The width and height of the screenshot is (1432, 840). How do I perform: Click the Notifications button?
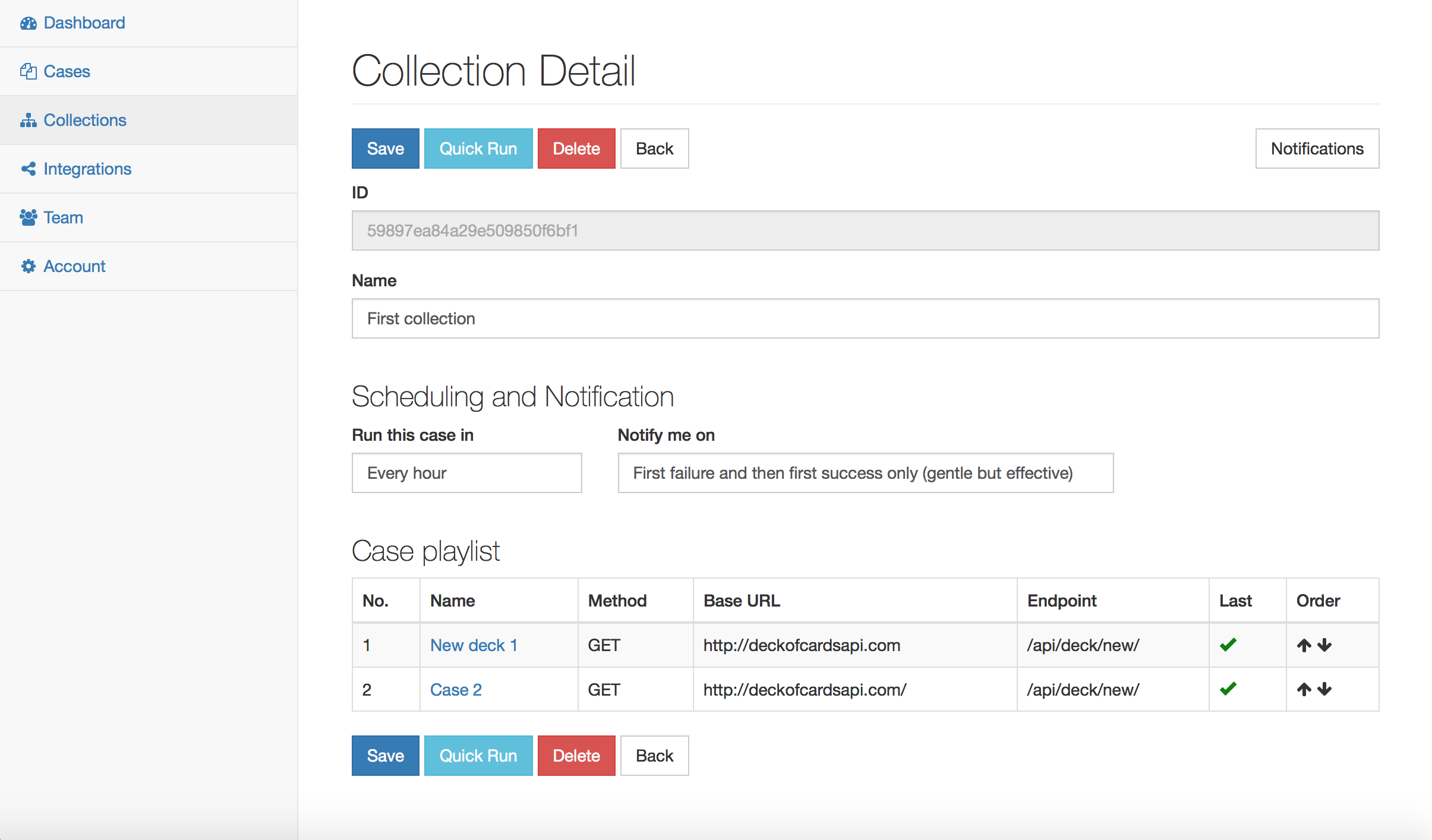pyautogui.click(x=1317, y=149)
